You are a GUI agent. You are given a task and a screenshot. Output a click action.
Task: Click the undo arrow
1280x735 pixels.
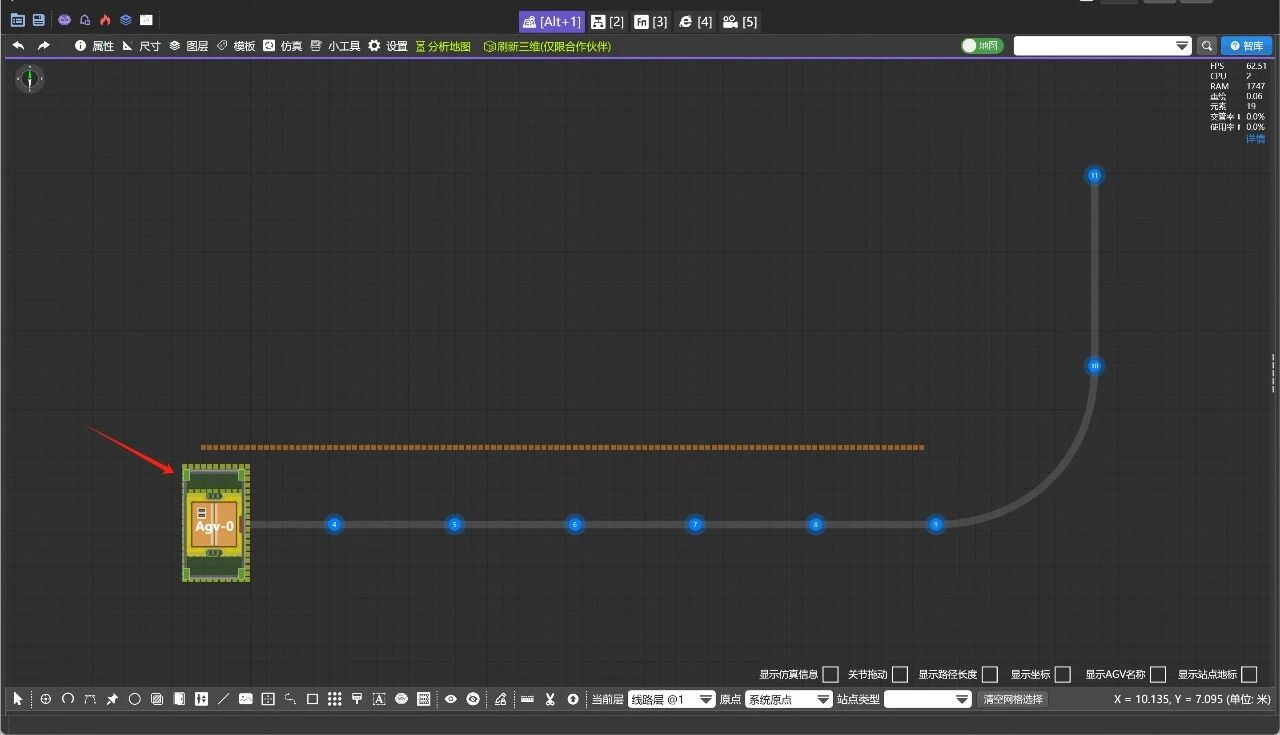tap(18, 46)
